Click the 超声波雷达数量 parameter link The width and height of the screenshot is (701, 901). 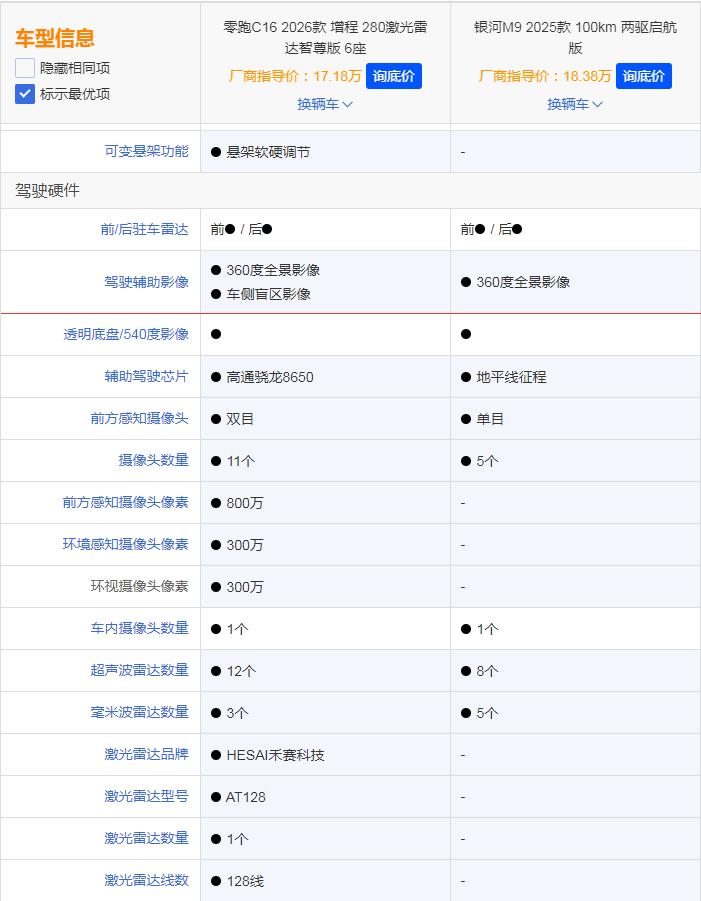click(139, 671)
